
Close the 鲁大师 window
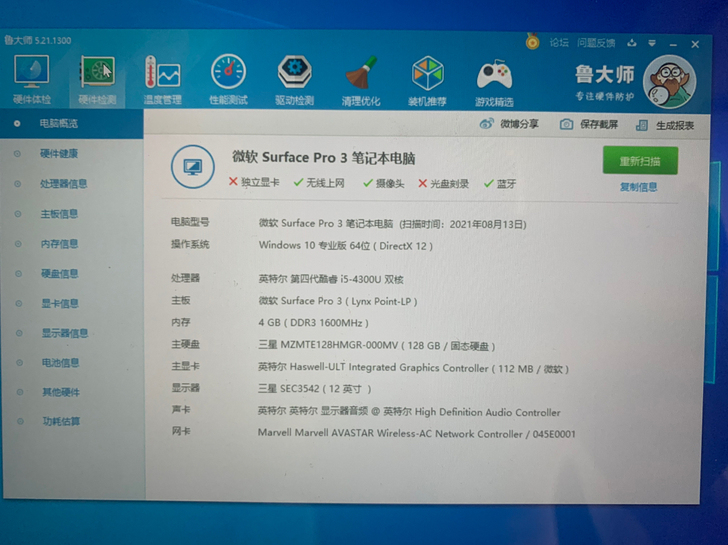[x=695, y=45]
